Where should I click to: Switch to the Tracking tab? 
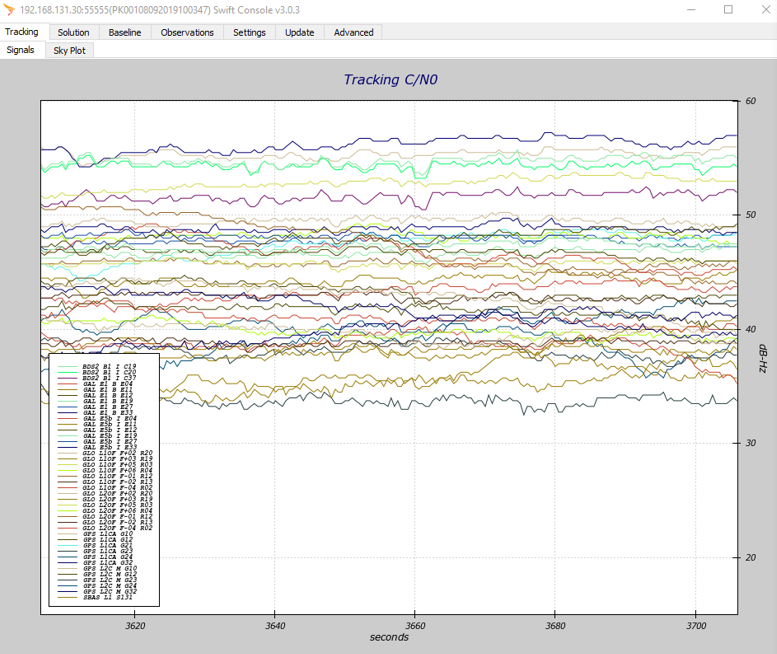coord(21,32)
